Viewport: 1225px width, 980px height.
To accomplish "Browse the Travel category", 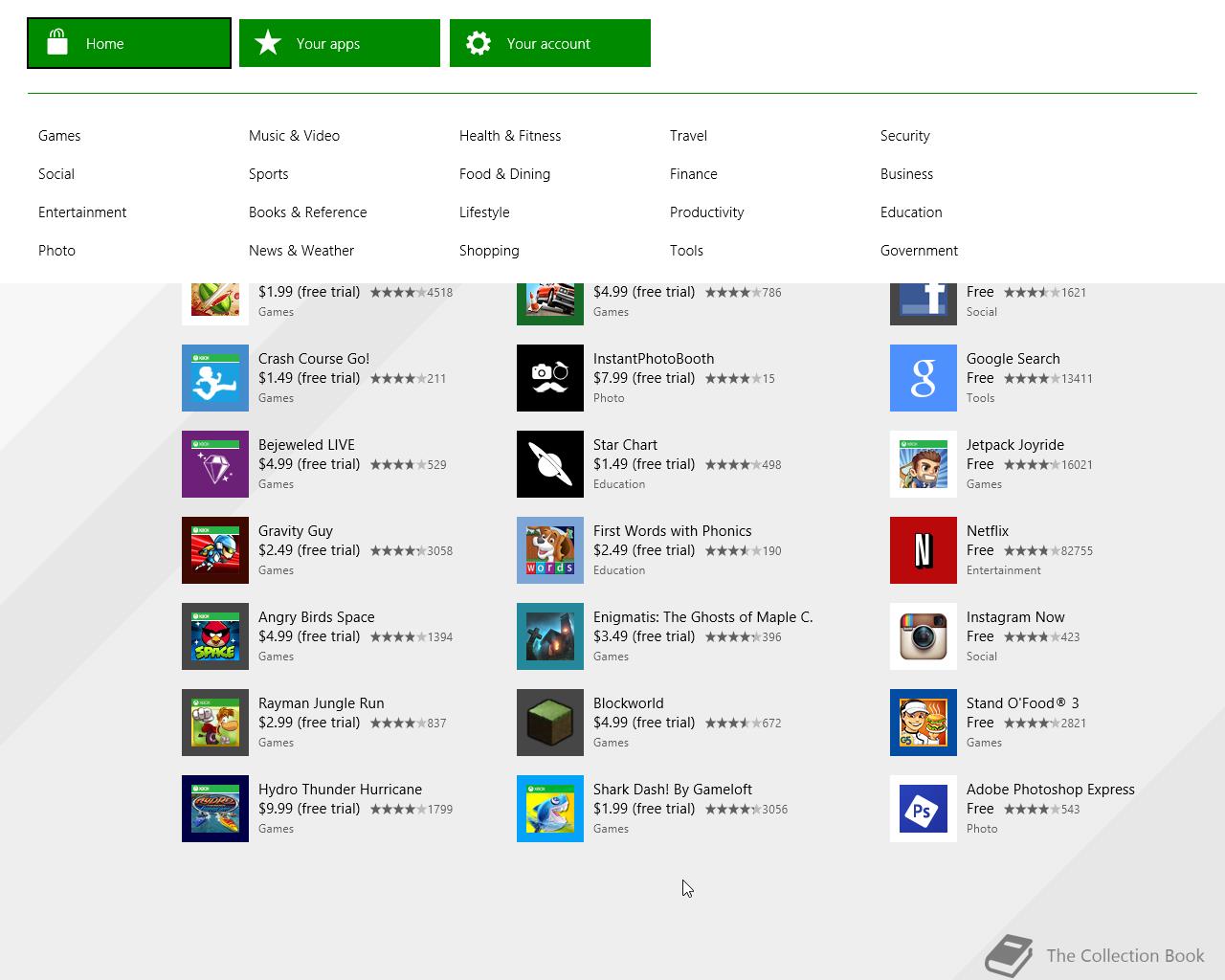I will click(688, 136).
